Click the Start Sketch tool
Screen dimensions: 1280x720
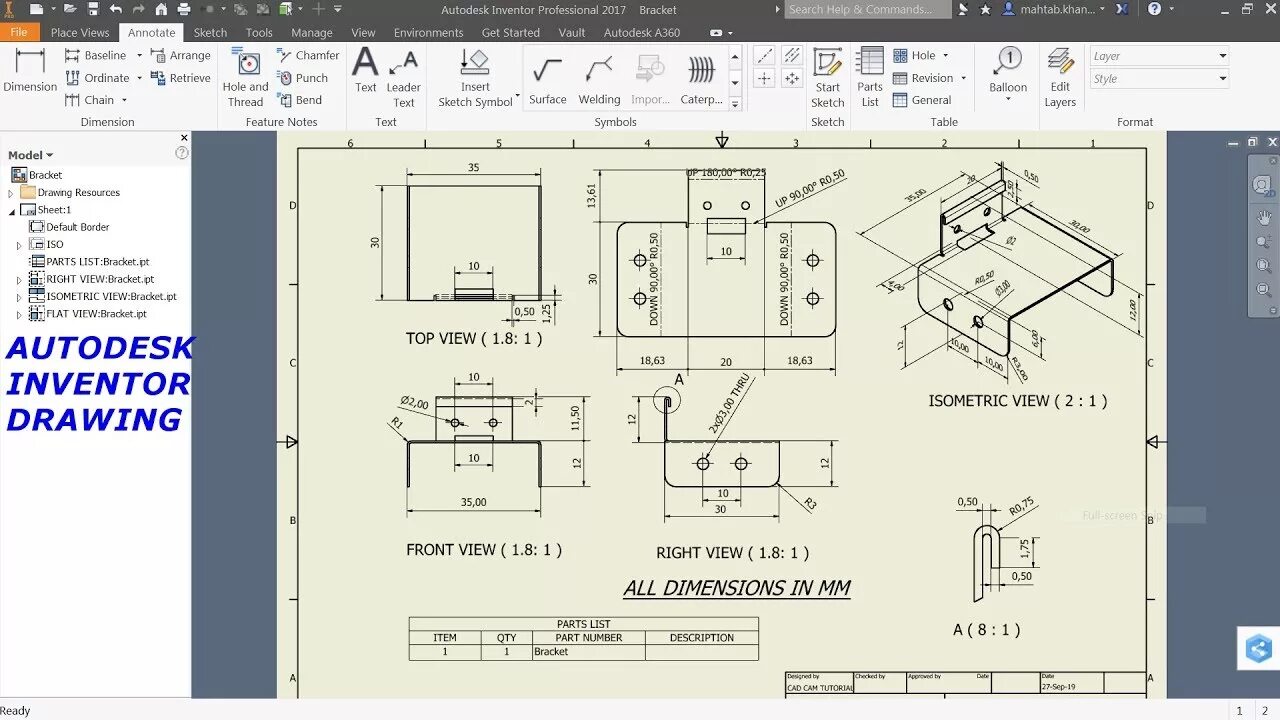pyautogui.click(x=827, y=78)
